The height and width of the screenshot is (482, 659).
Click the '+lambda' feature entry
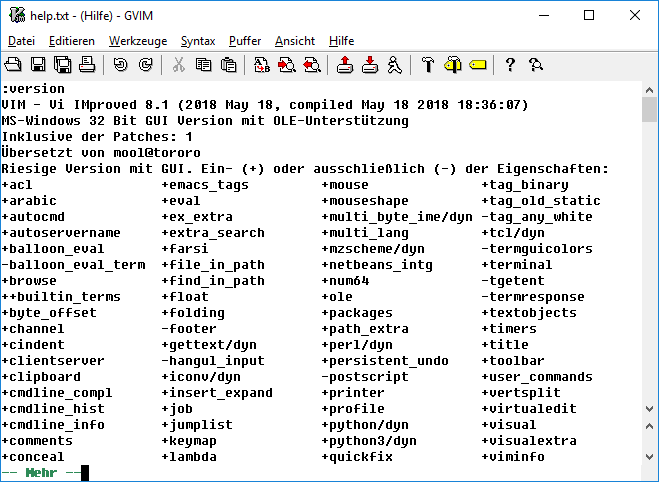coord(189,456)
